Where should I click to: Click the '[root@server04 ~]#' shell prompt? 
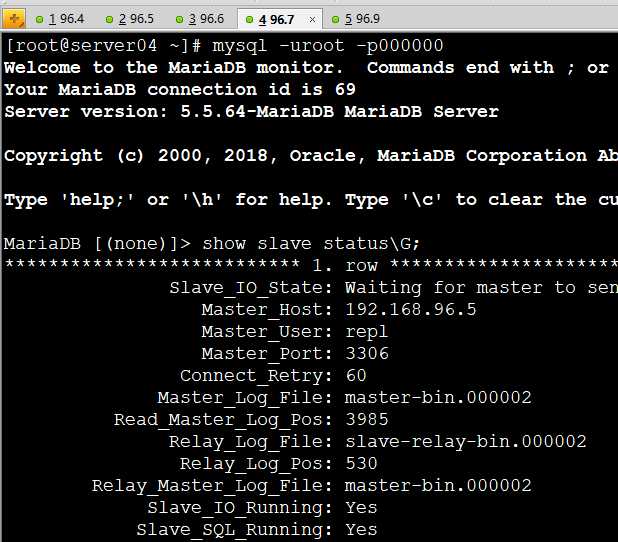pyautogui.click(x=103, y=46)
